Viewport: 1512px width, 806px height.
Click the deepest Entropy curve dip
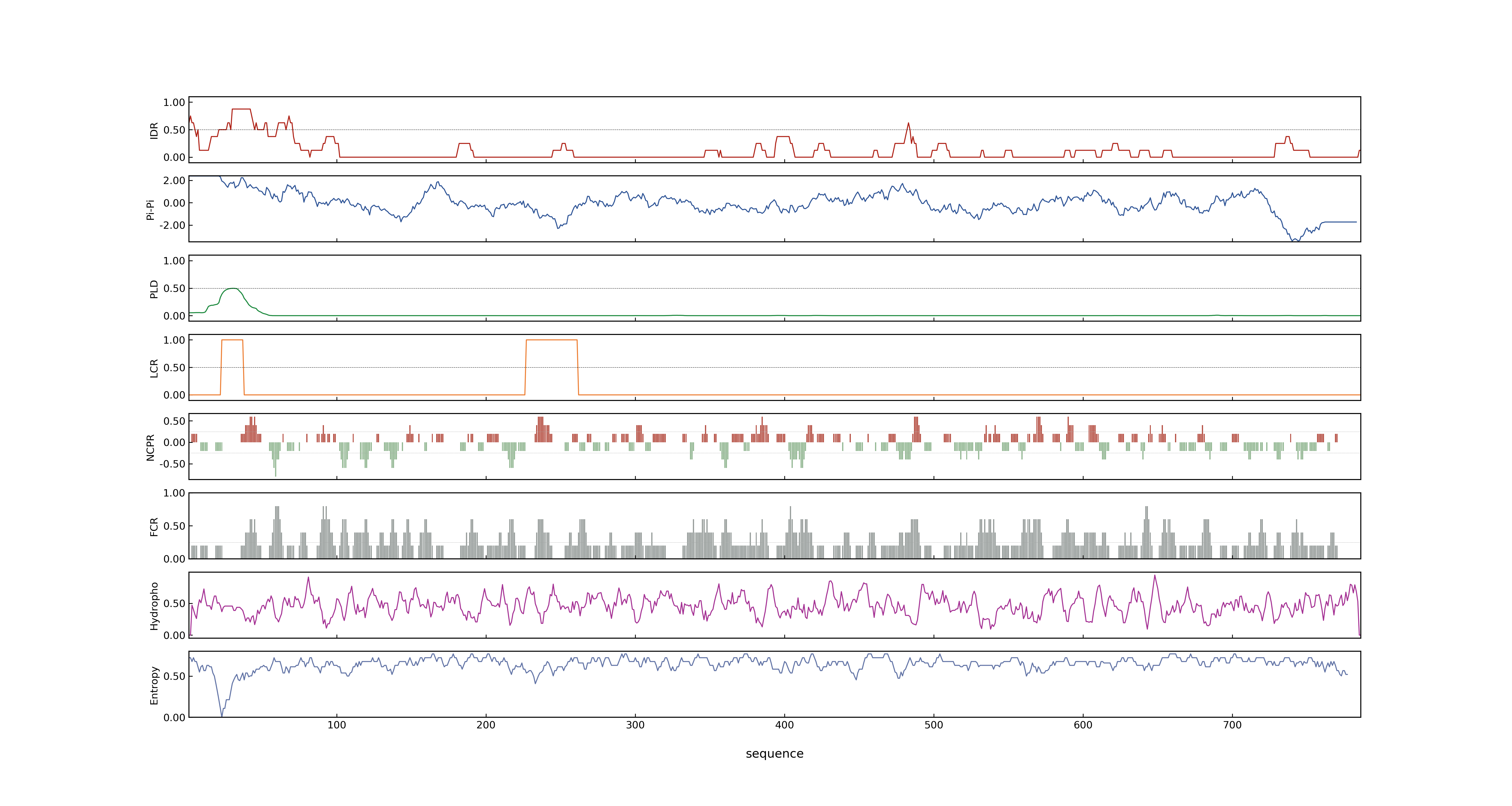[221, 715]
